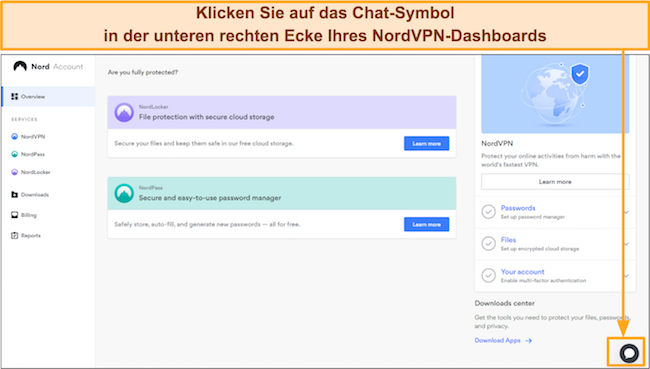
Task: Toggle the Files checkmark circle
Action: tap(488, 243)
